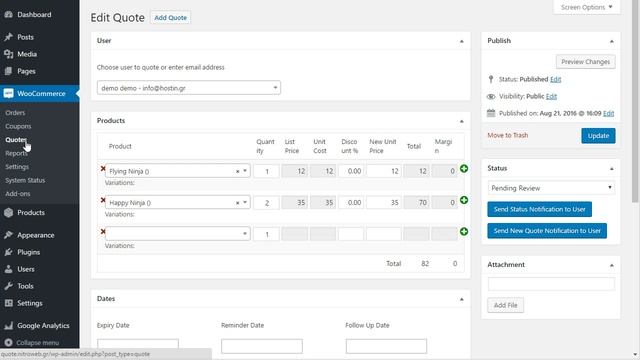Click the Expiry Date field
Screen dimensions: 640x360
[x=138, y=346]
